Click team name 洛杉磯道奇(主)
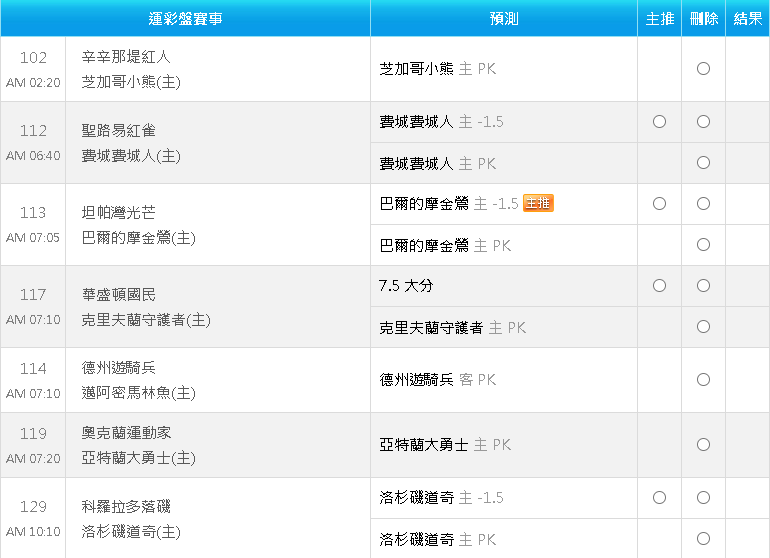The height and width of the screenshot is (558, 770). [131, 532]
